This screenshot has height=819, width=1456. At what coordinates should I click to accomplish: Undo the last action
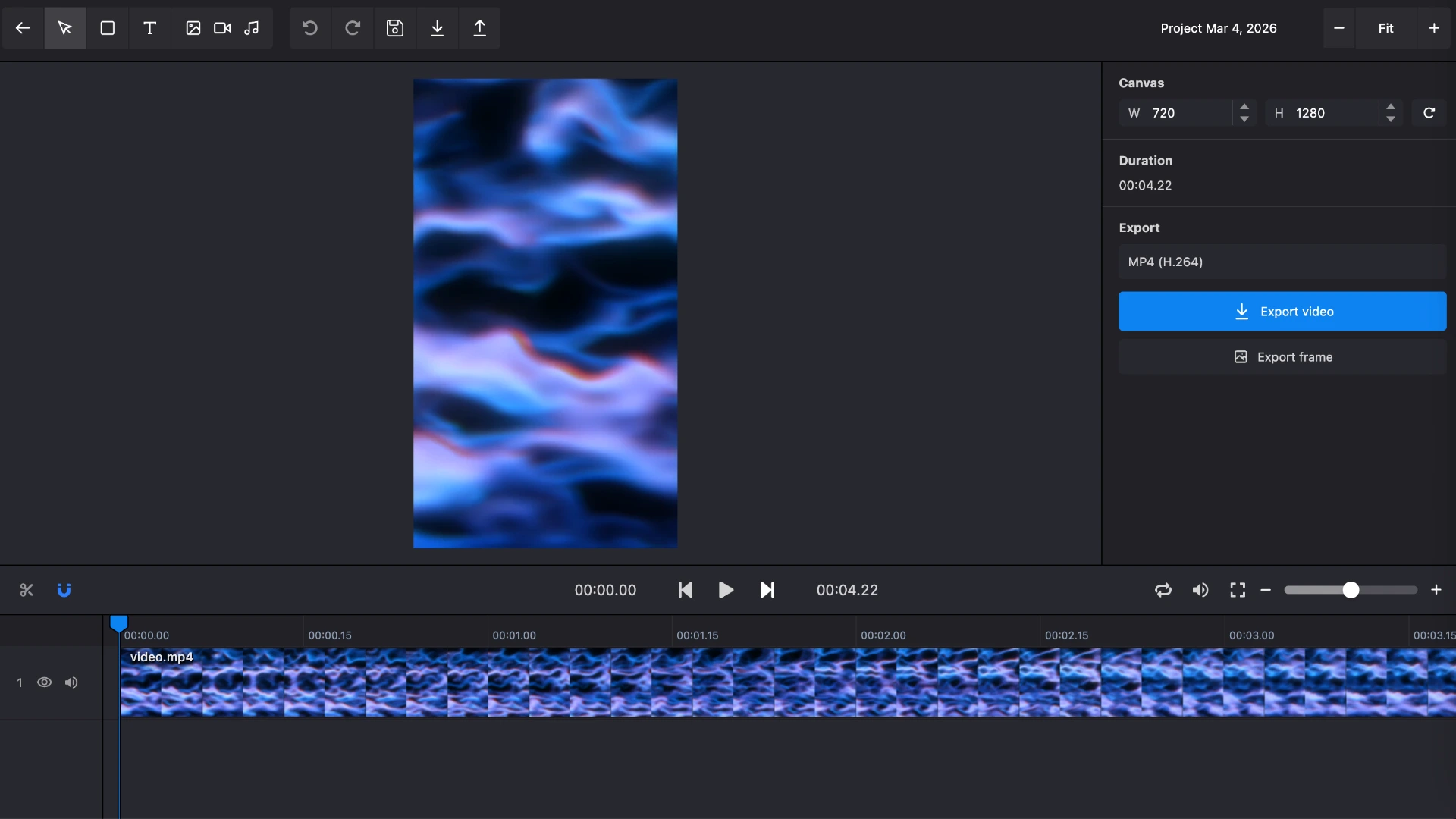pos(309,28)
